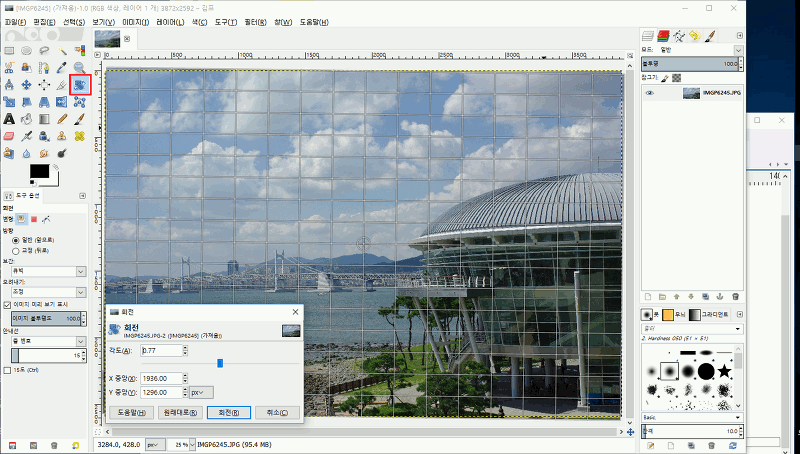Image resolution: width=800 pixels, height=454 pixels.
Task: Select the Rectangle Select tool
Action: (9, 51)
